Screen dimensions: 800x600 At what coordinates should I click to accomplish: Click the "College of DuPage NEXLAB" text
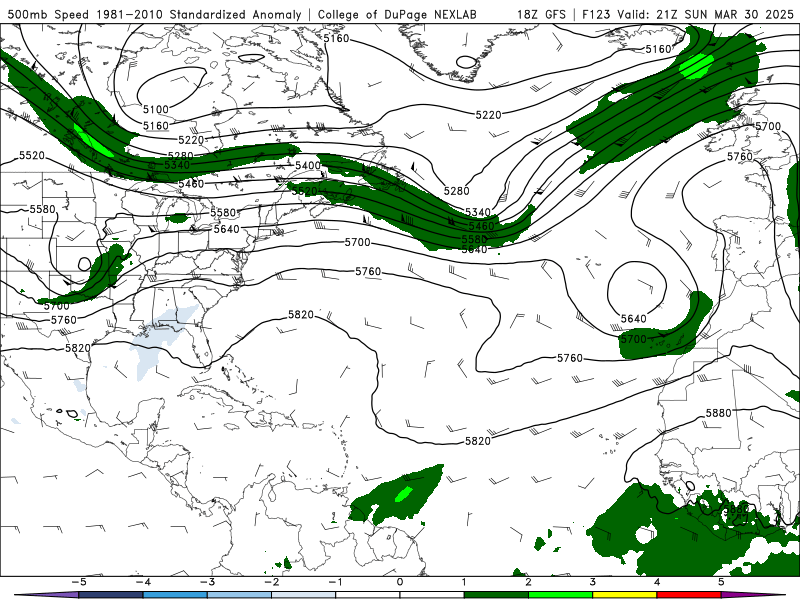click(x=397, y=14)
